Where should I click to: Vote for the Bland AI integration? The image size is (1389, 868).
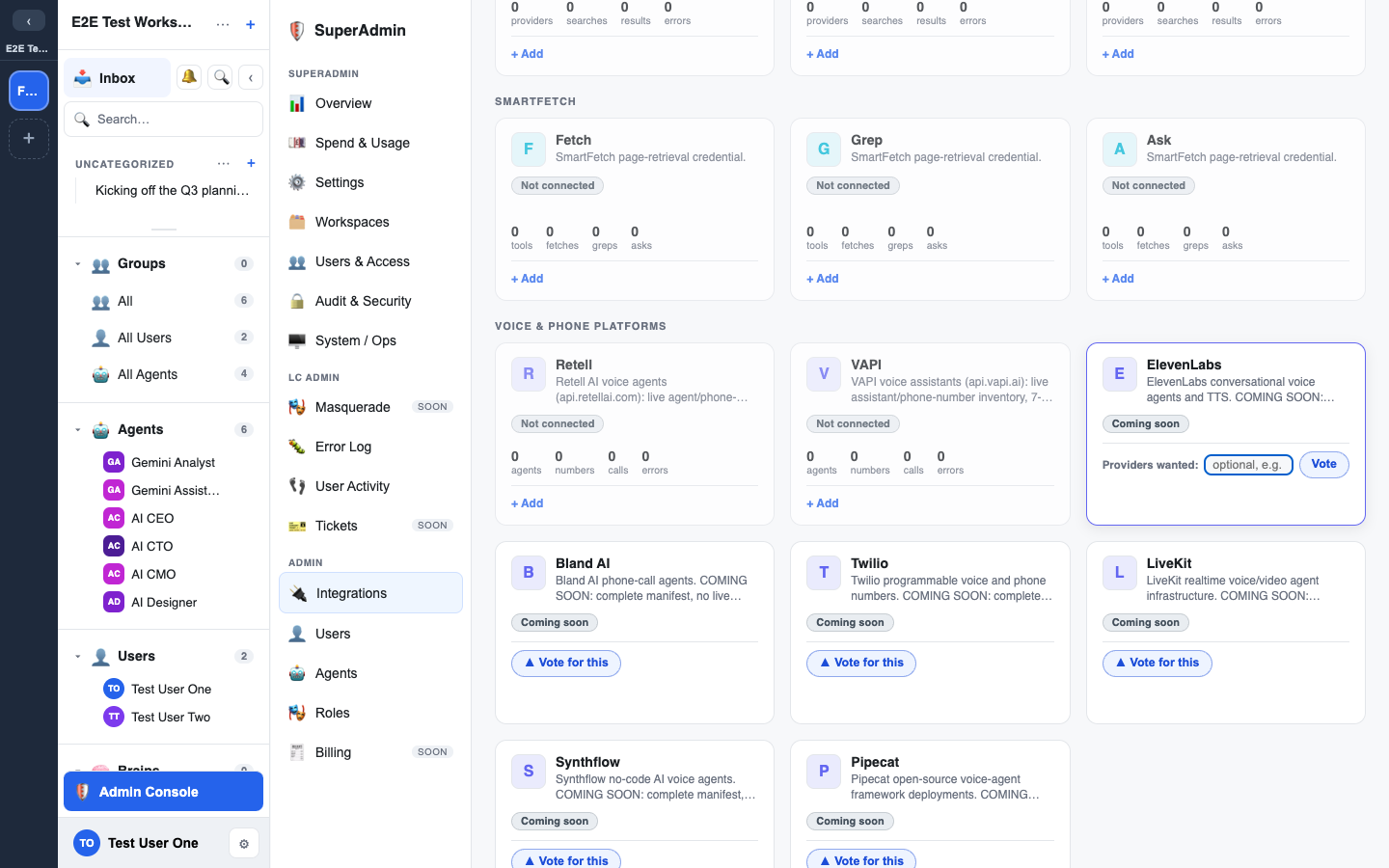[x=566, y=664]
